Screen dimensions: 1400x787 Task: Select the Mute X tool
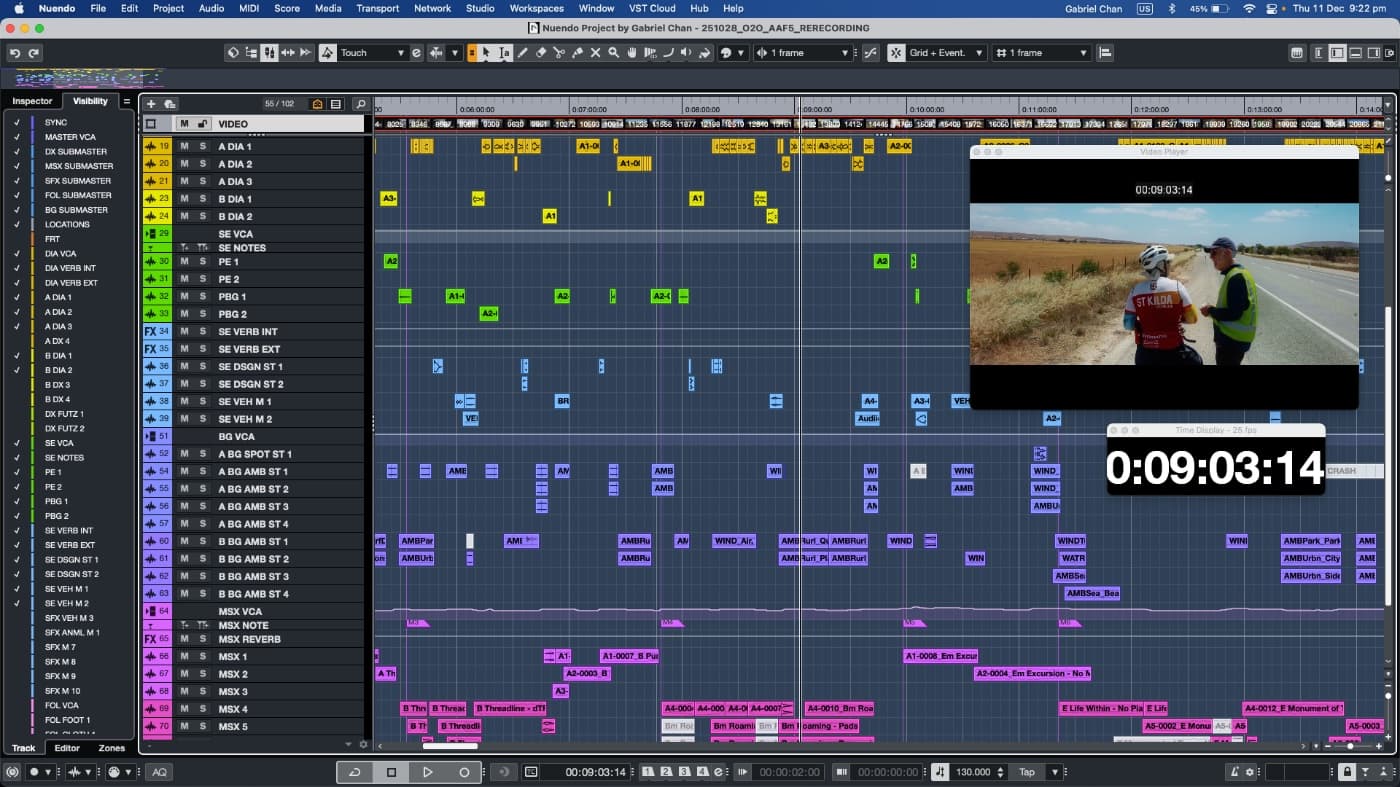595,53
